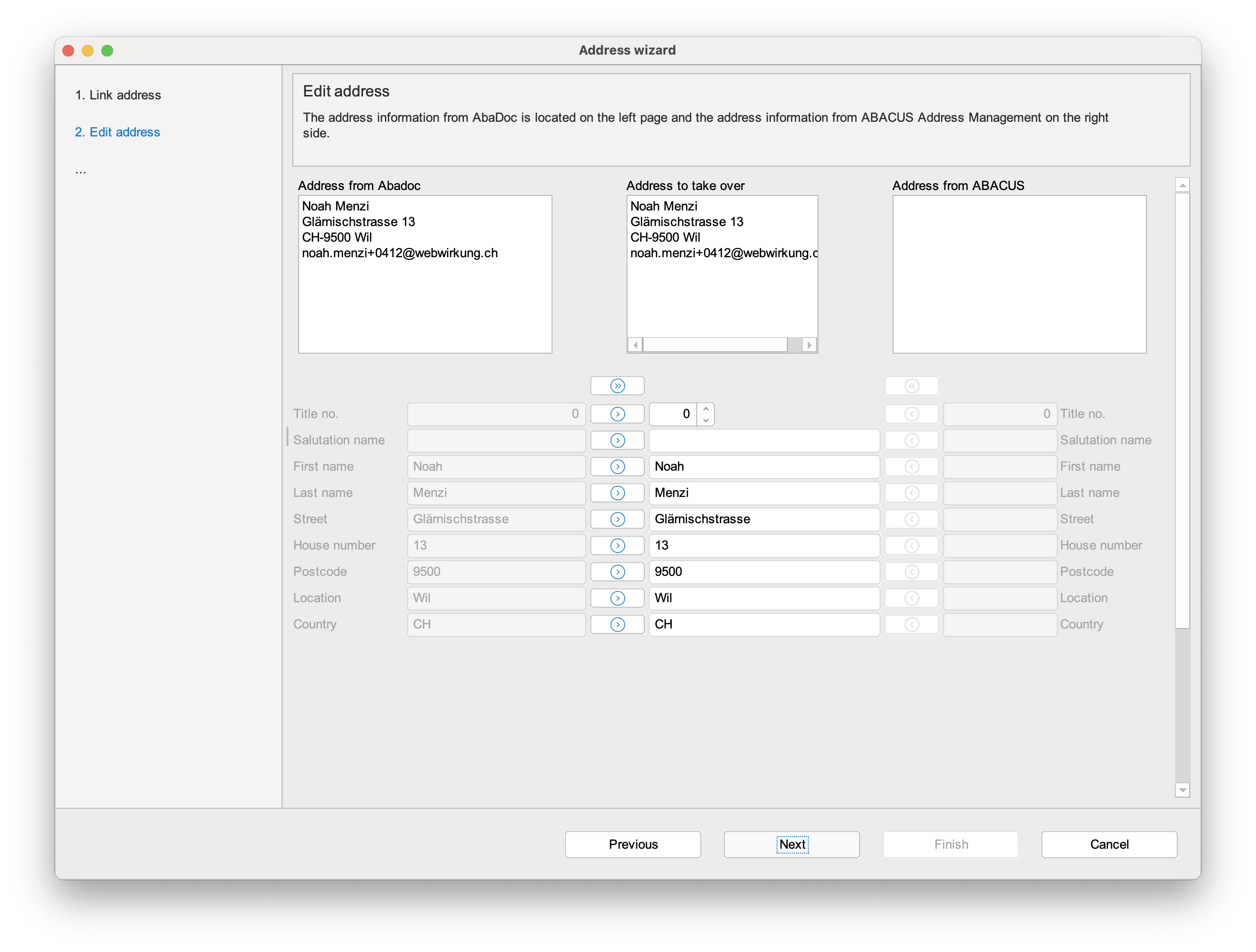The width and height of the screenshot is (1256, 952).
Task: Transfer Street value using arrow button
Action: 617,519
